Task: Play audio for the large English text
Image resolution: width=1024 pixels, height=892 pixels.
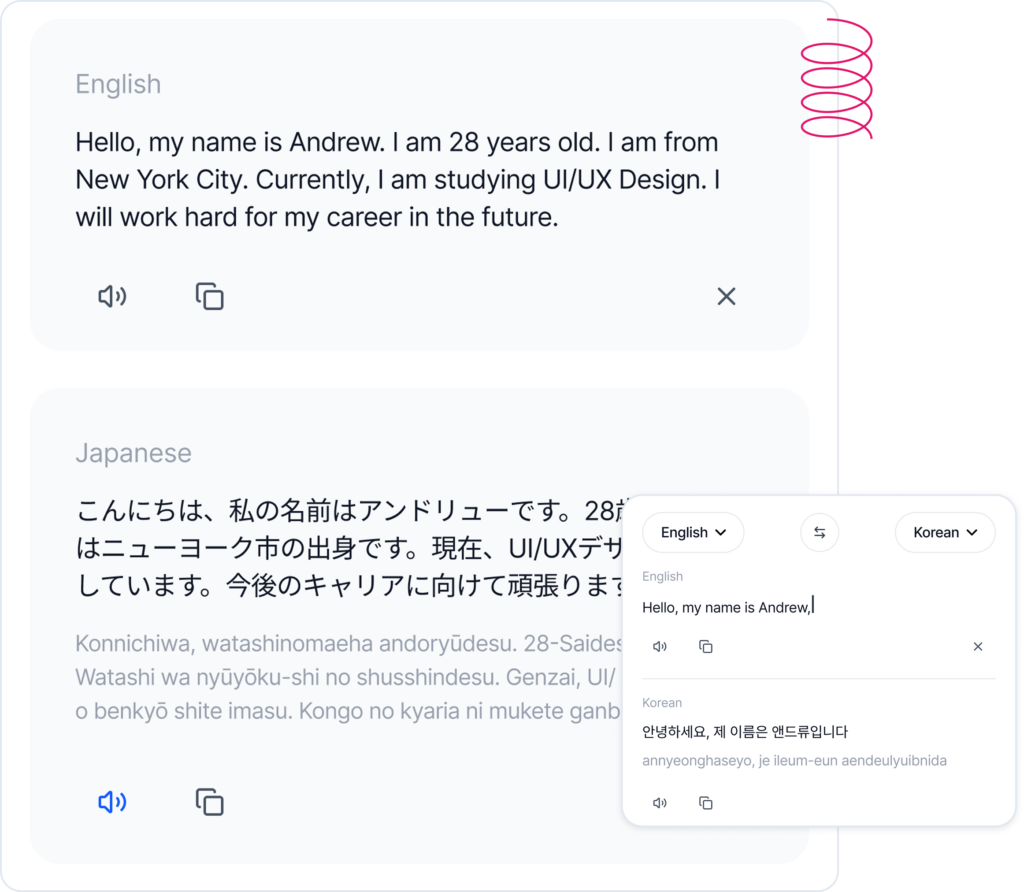Action: (112, 296)
